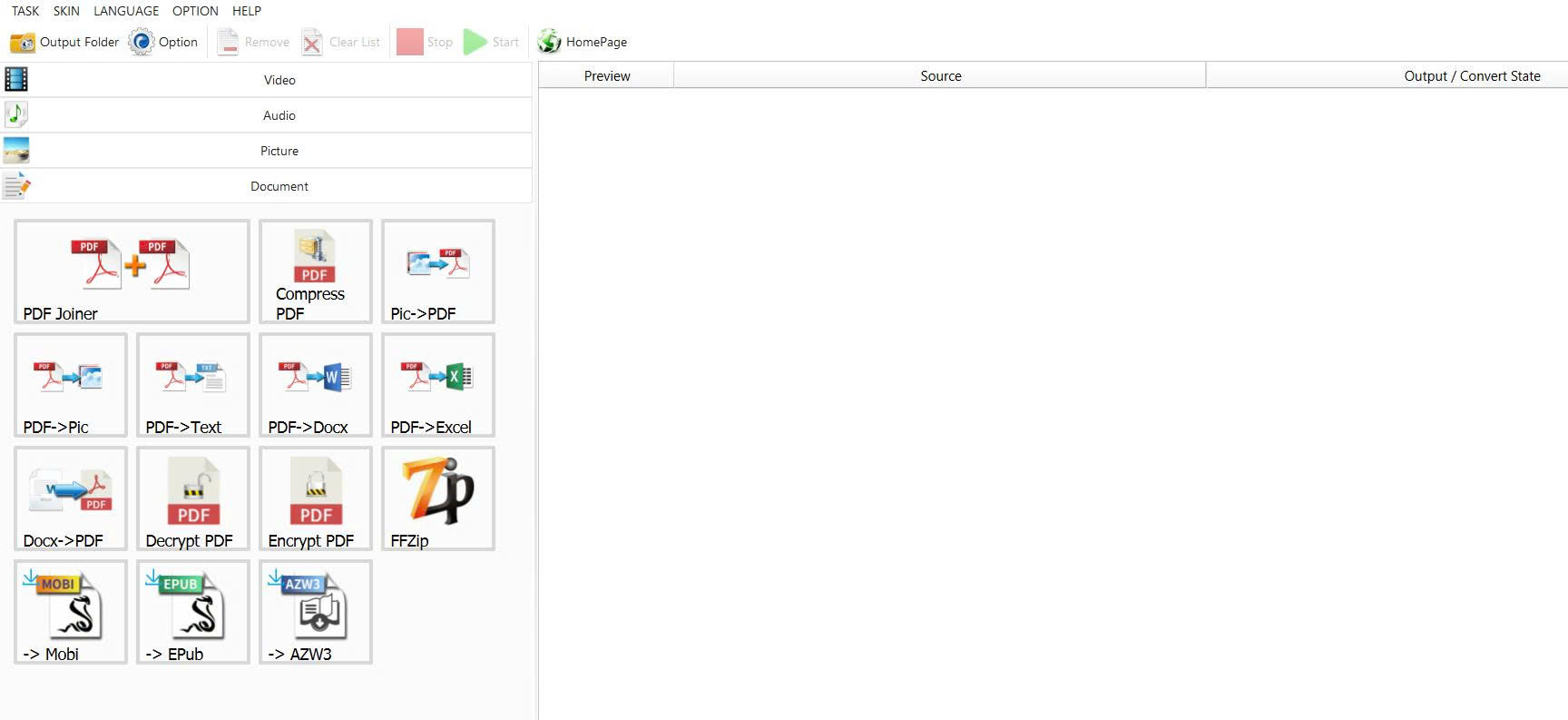Click the Remove toolbar button
The image size is (1568, 720).
pos(253,42)
